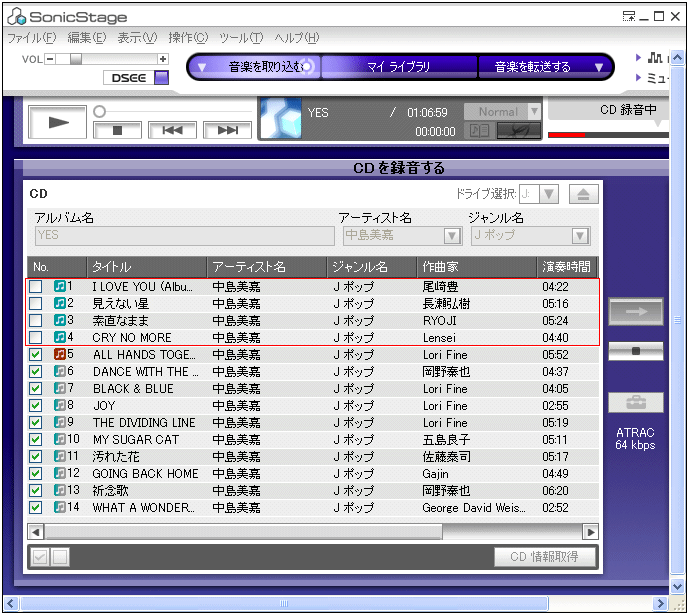Viewport: 689px width, 615px height.
Task: Switch to マイ ライブラリ tab
Action: [x=399, y=67]
